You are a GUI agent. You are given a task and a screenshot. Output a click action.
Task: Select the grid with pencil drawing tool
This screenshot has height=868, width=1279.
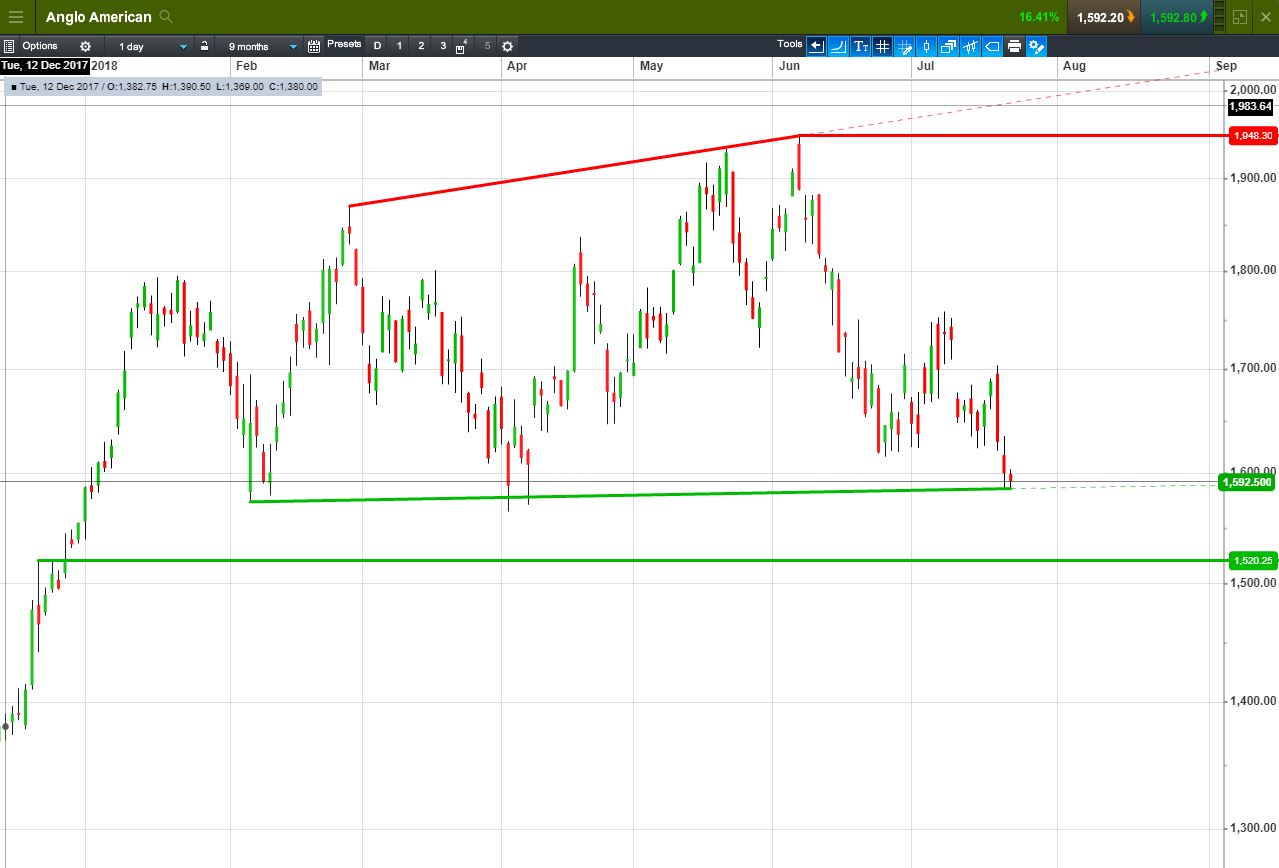(904, 46)
